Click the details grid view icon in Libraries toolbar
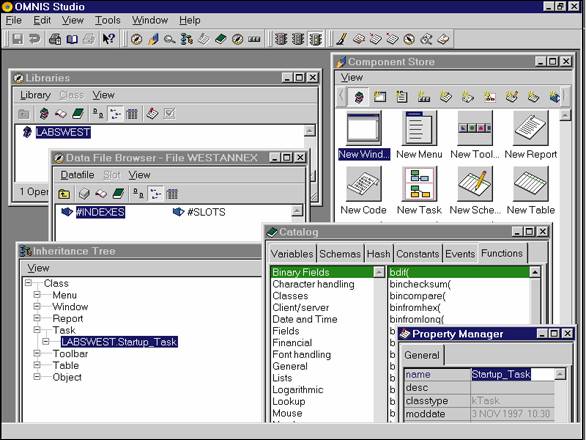 click(132, 114)
